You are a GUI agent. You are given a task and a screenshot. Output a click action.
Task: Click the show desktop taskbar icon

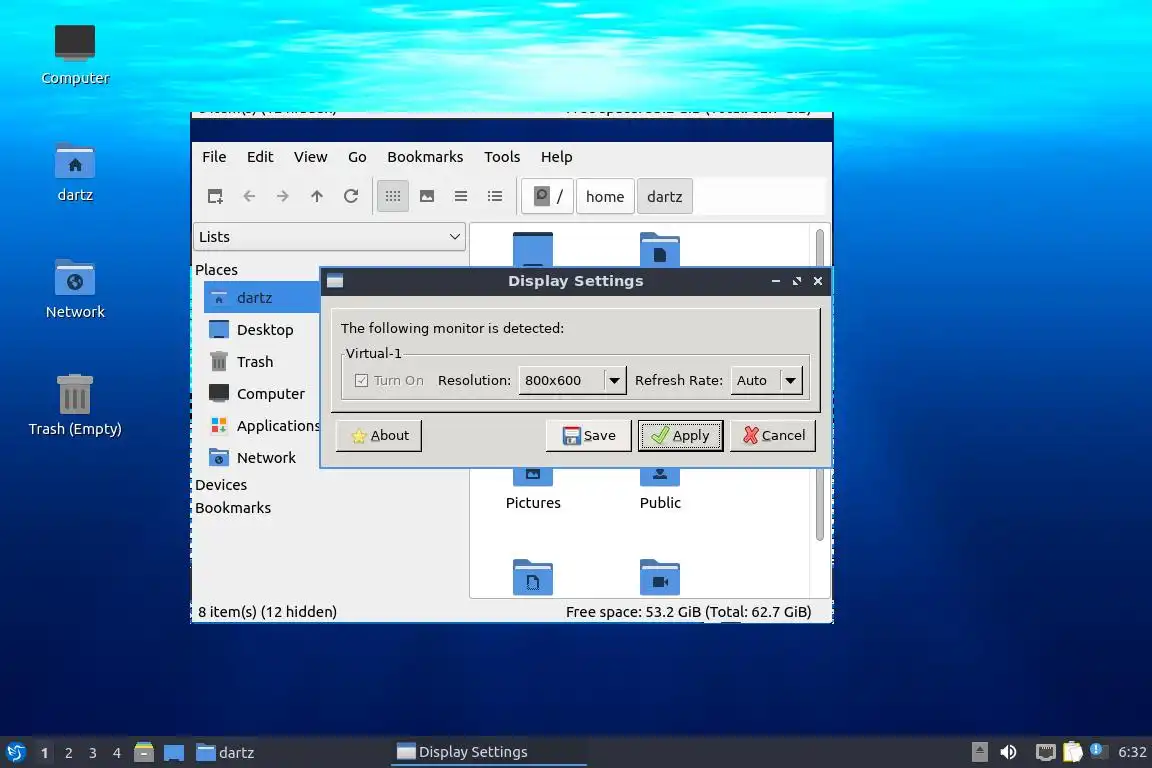(174, 753)
